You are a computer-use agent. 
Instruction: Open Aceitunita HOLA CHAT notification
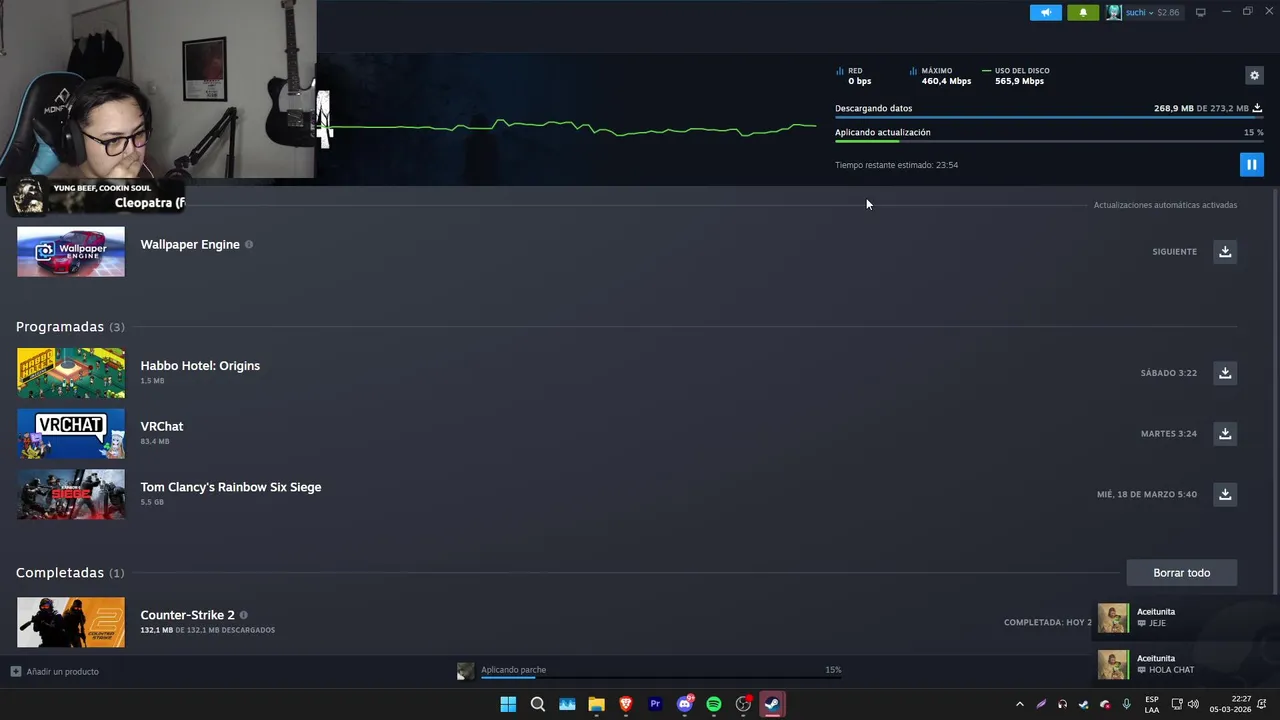point(1186,664)
